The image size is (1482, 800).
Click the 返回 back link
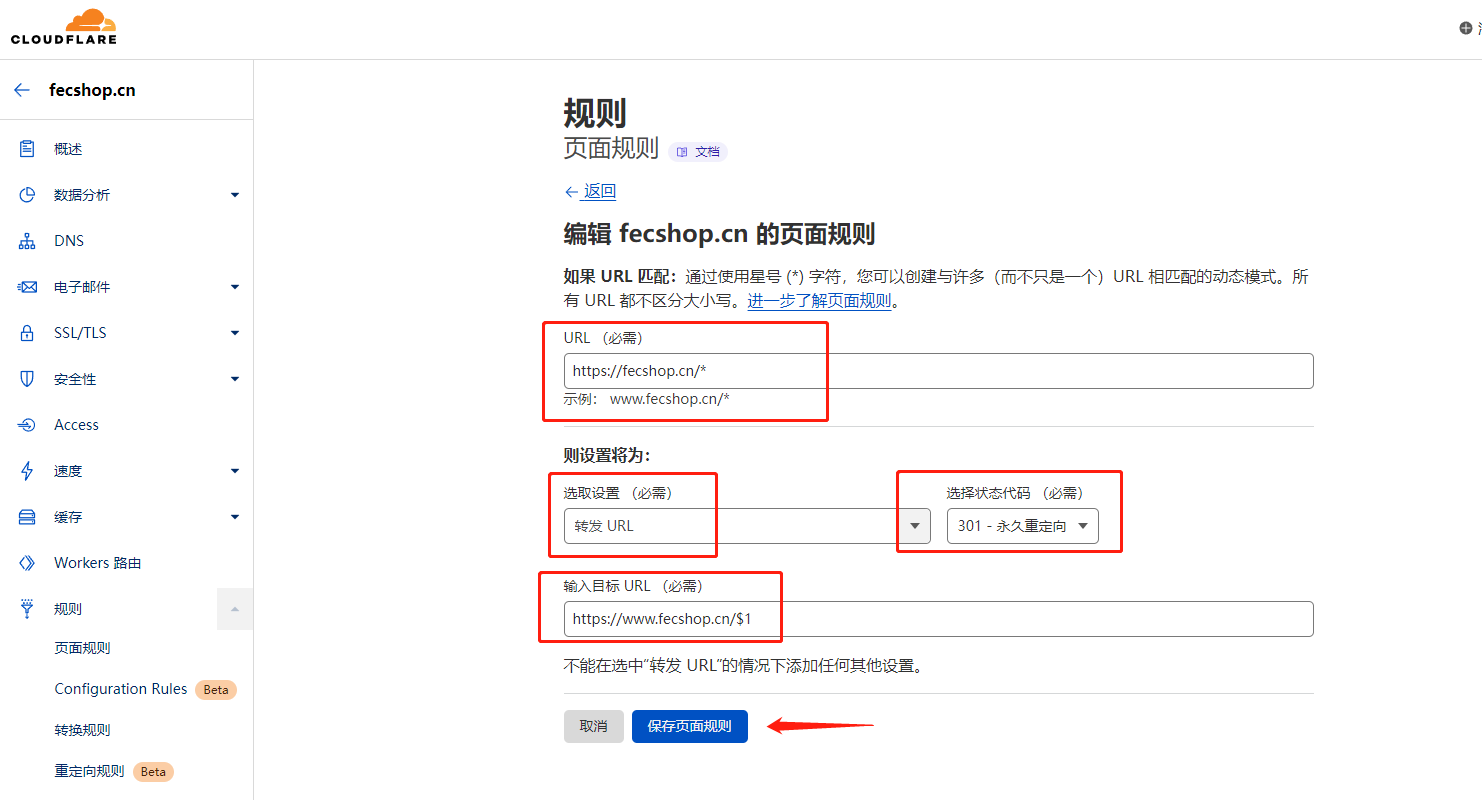pyautogui.click(x=590, y=191)
